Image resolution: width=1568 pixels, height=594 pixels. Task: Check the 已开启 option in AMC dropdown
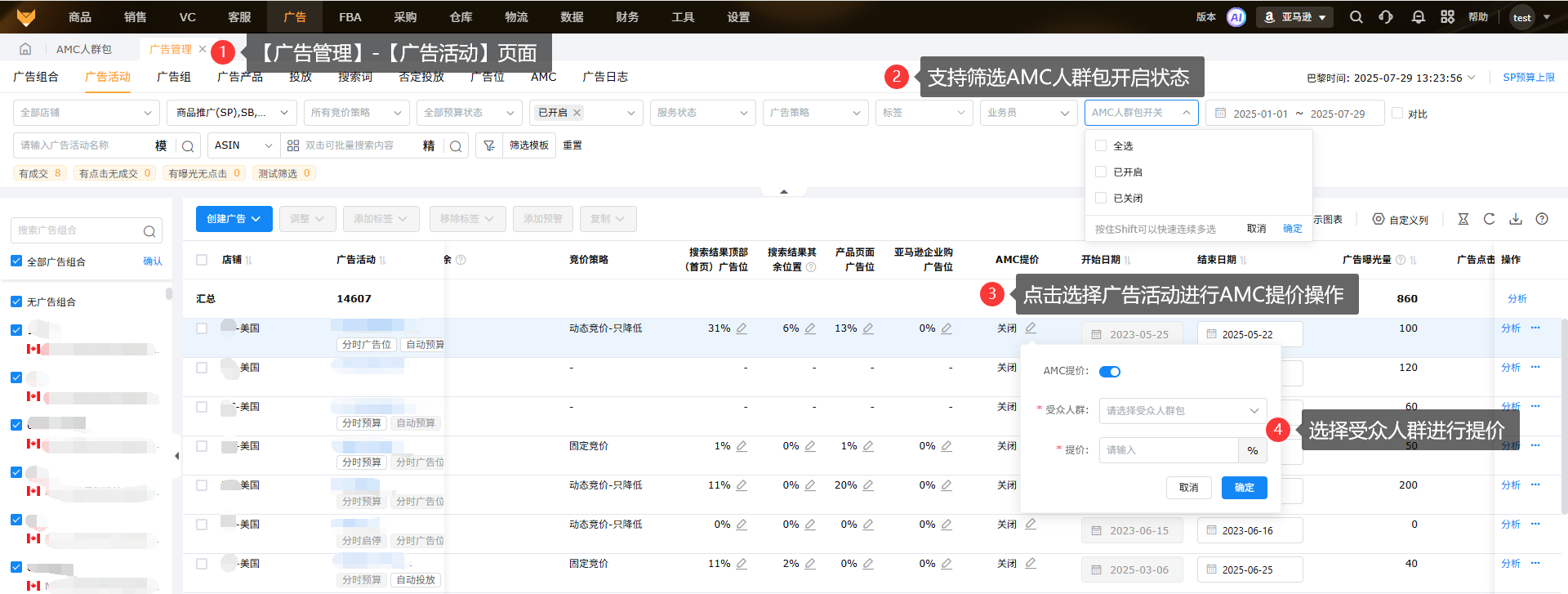click(1101, 172)
